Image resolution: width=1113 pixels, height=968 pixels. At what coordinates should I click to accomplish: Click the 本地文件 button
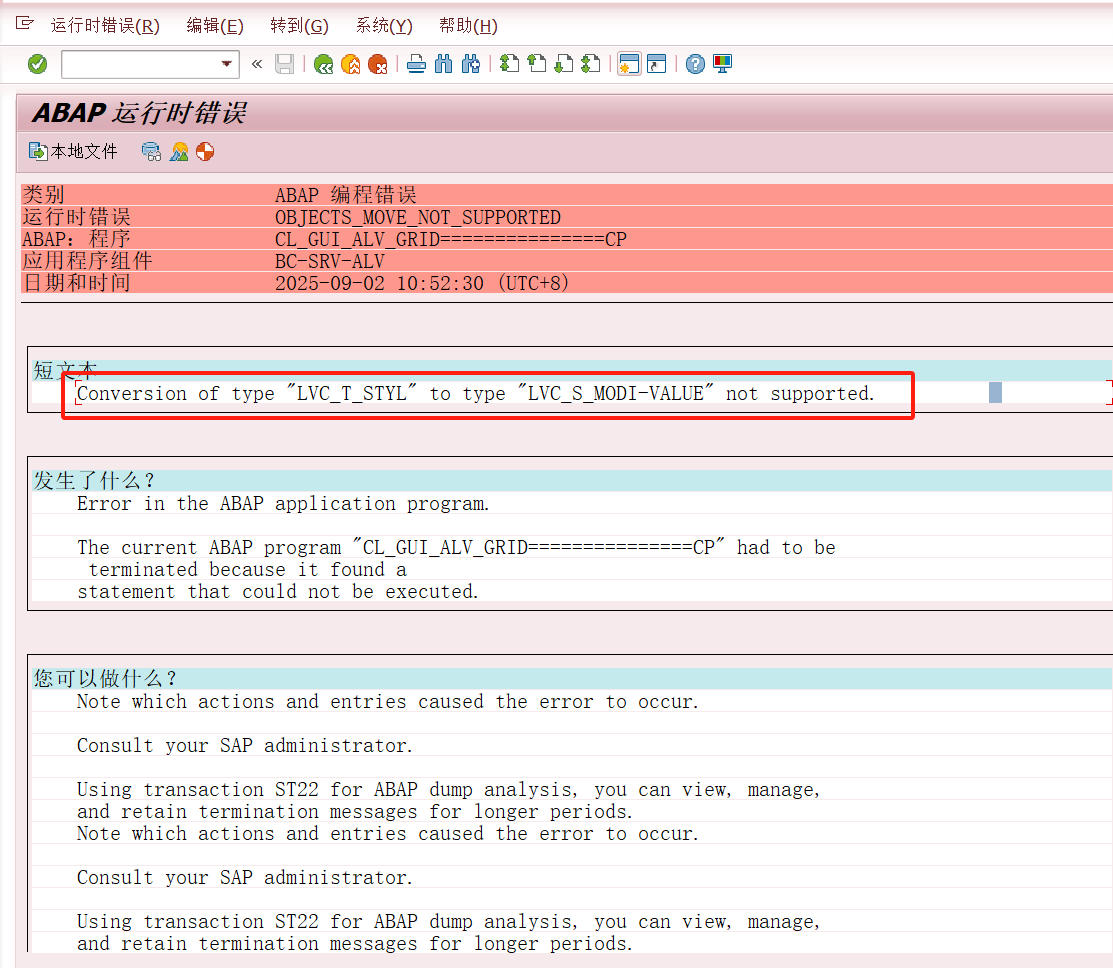pyautogui.click(x=73, y=151)
